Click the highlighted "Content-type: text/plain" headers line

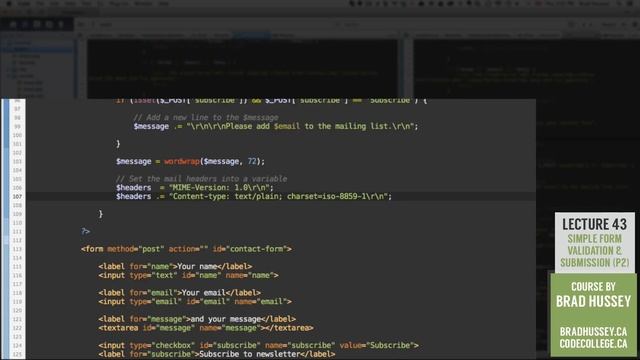(253, 197)
